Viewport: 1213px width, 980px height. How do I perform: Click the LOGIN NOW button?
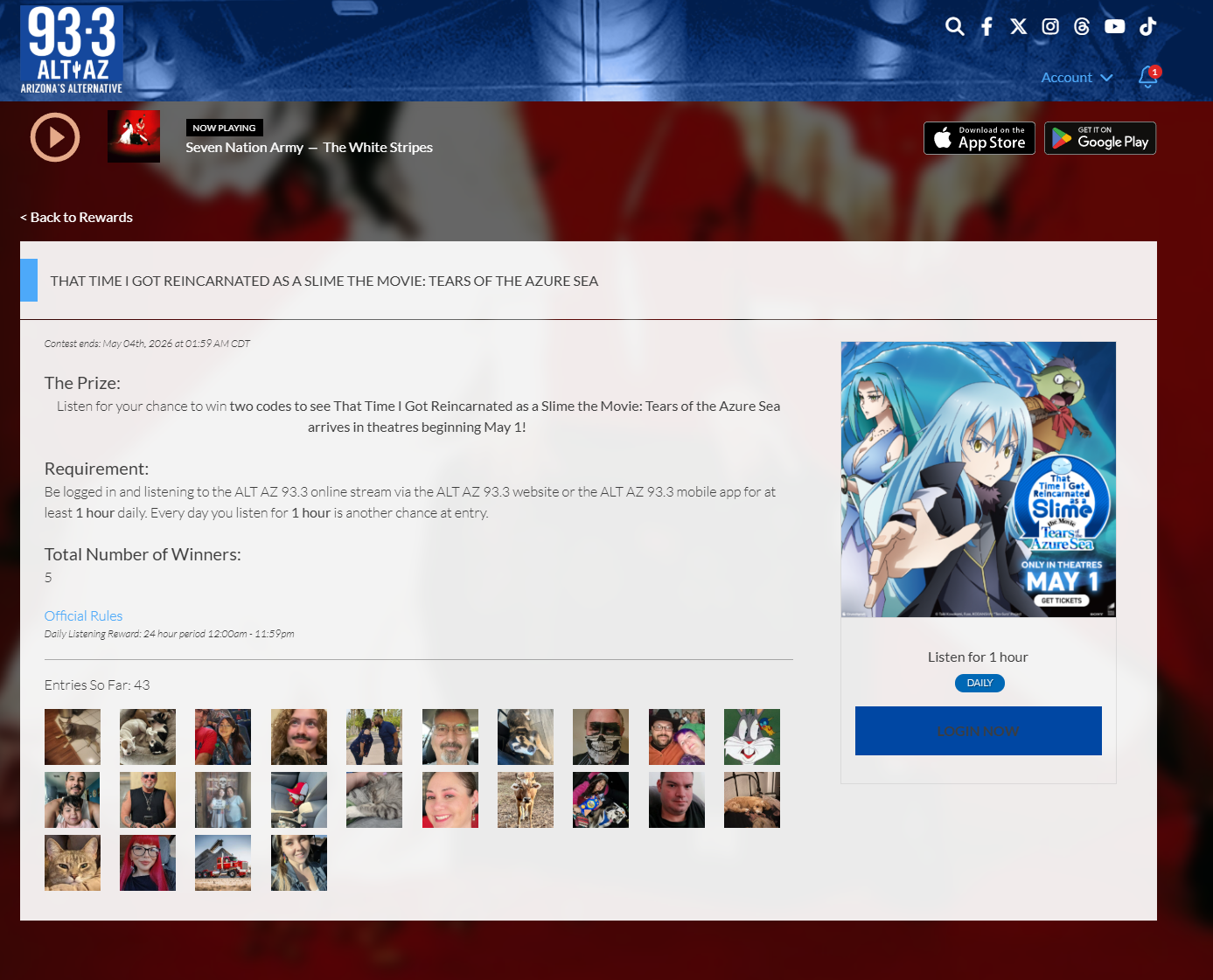(x=979, y=731)
